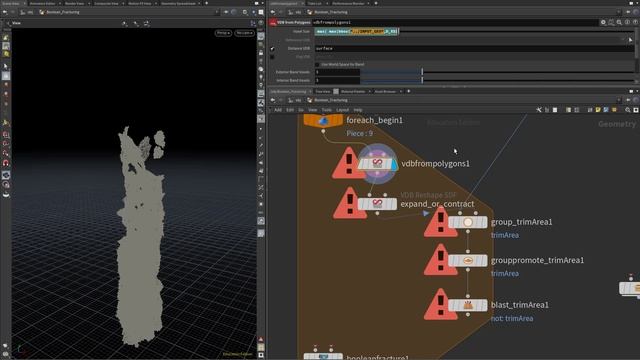Click the network editor search magnifier icon
This screenshot has height=360, width=640.
[x=628, y=110]
